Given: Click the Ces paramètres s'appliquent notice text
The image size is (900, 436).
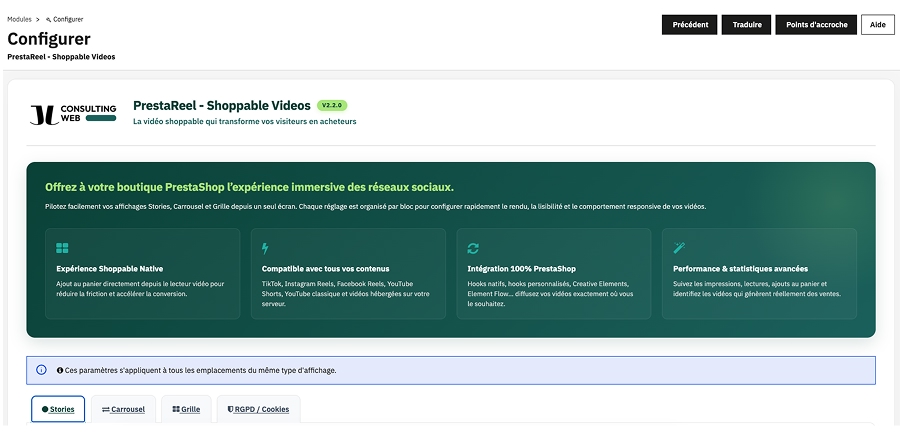Looking at the screenshot, I should click(200, 370).
